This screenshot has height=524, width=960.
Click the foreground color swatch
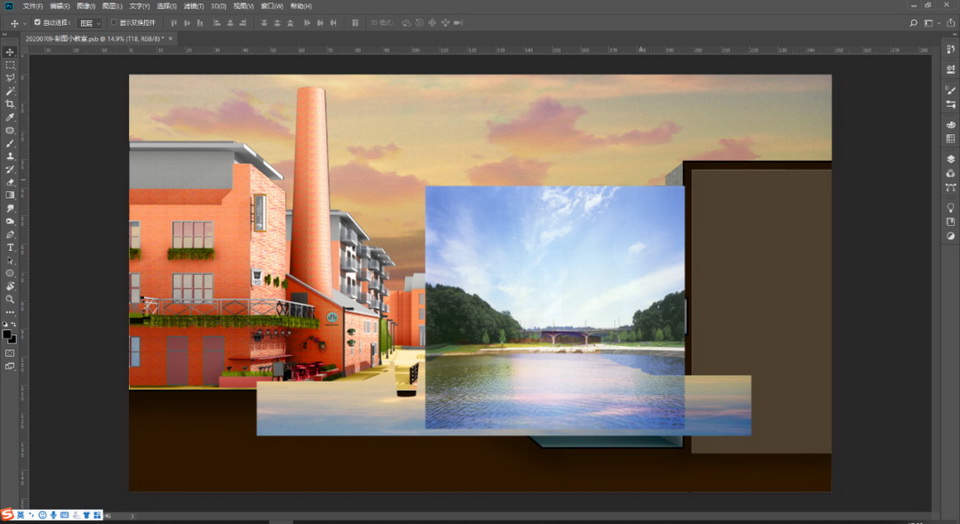click(8, 334)
